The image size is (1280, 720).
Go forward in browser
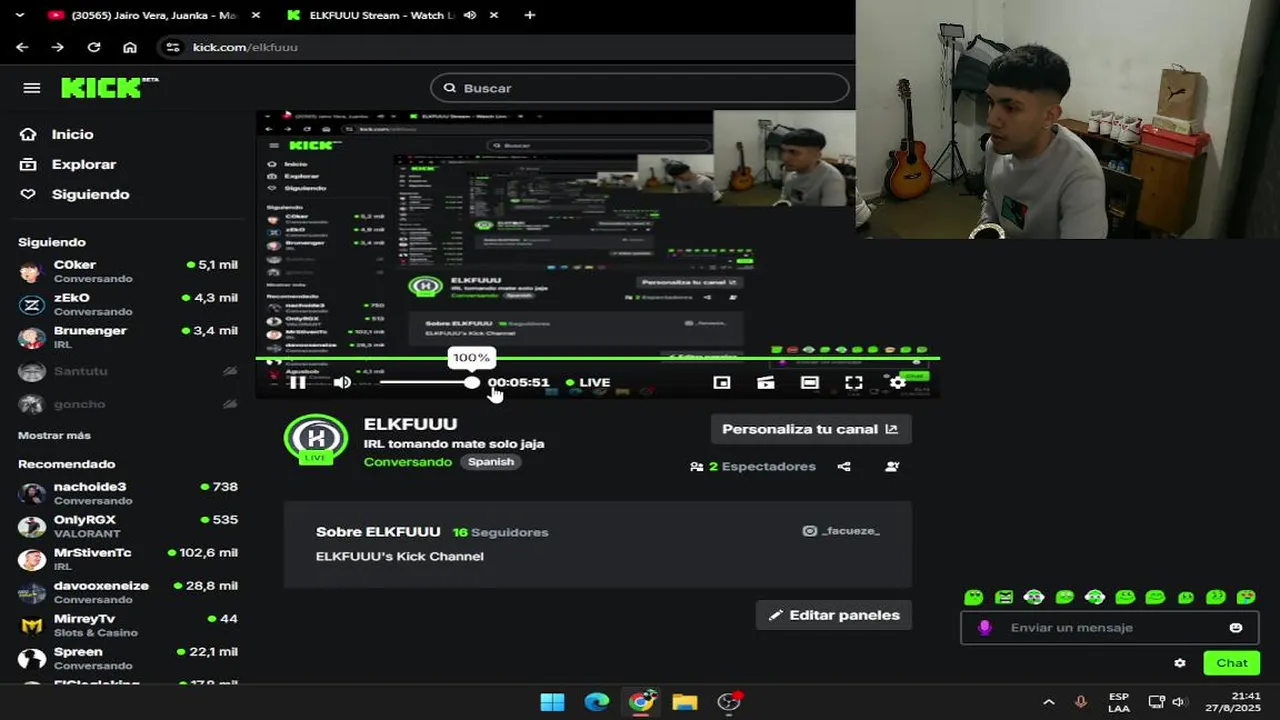[57, 47]
